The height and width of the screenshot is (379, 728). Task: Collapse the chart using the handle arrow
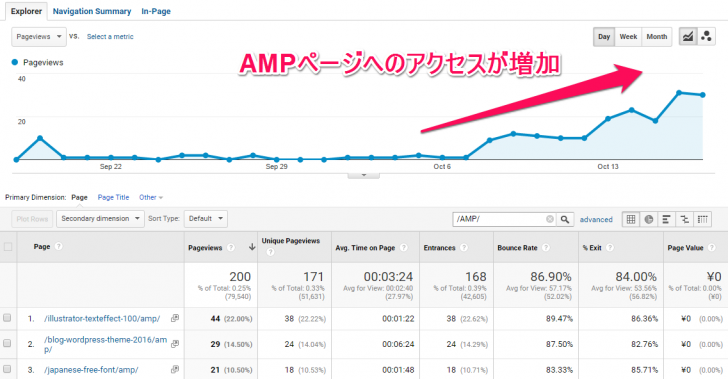click(x=364, y=175)
